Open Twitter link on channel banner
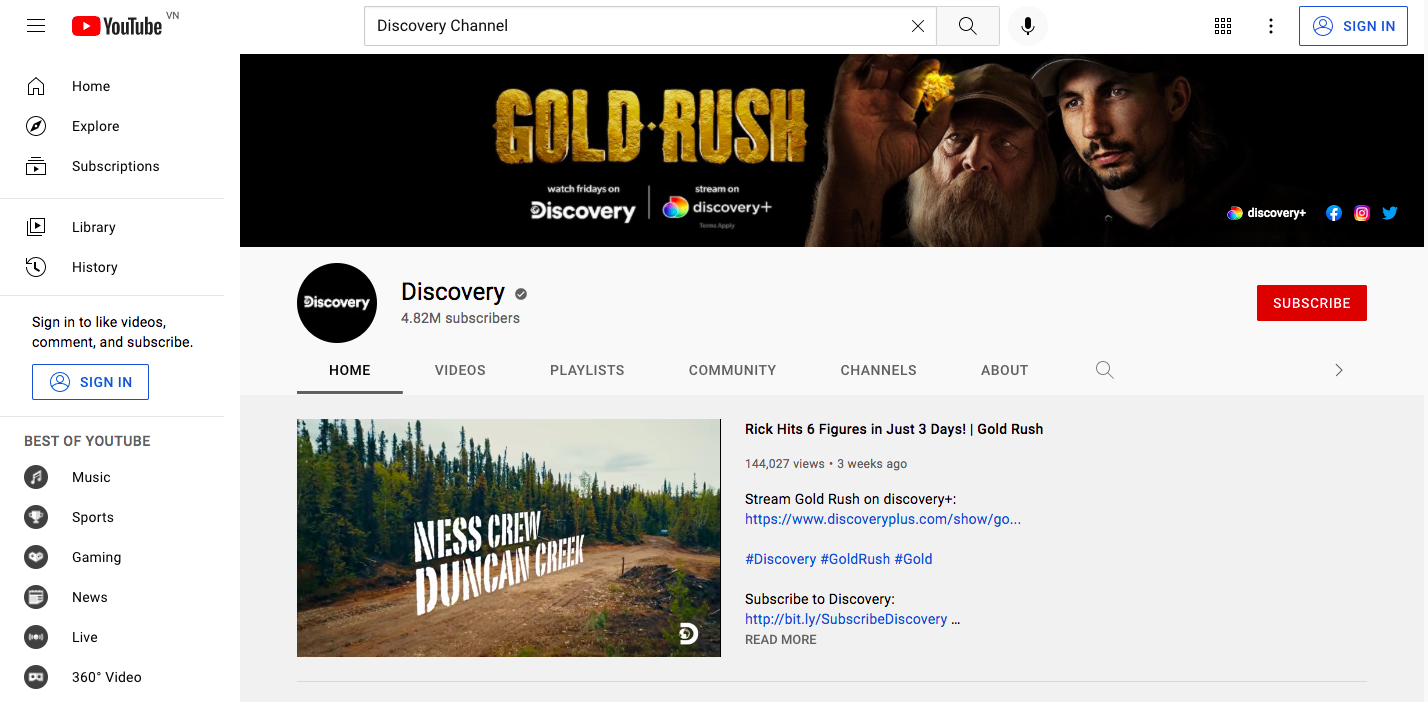1428x702 pixels. 1389,213
